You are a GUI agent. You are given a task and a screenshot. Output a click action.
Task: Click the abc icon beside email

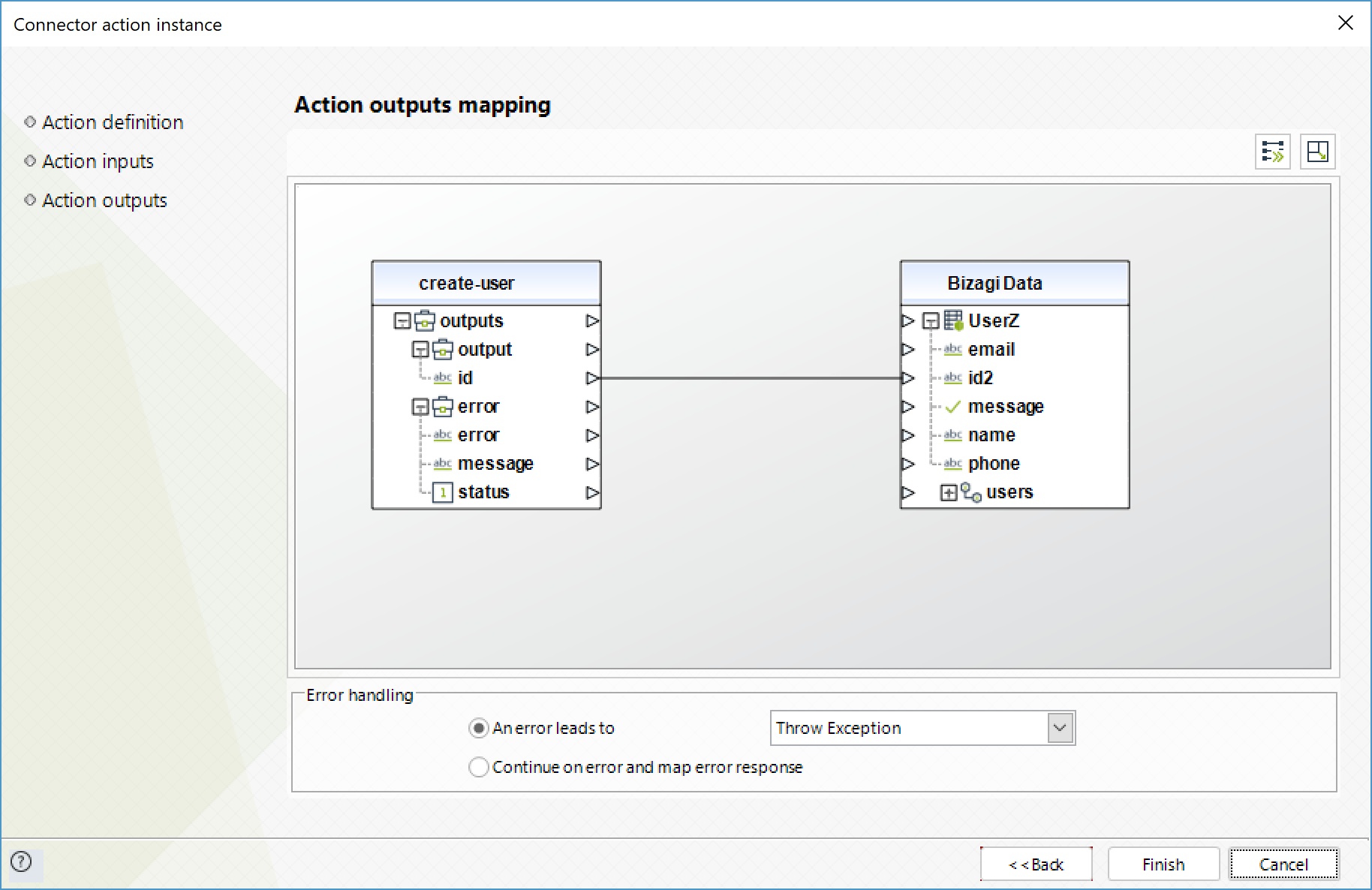pos(953,349)
